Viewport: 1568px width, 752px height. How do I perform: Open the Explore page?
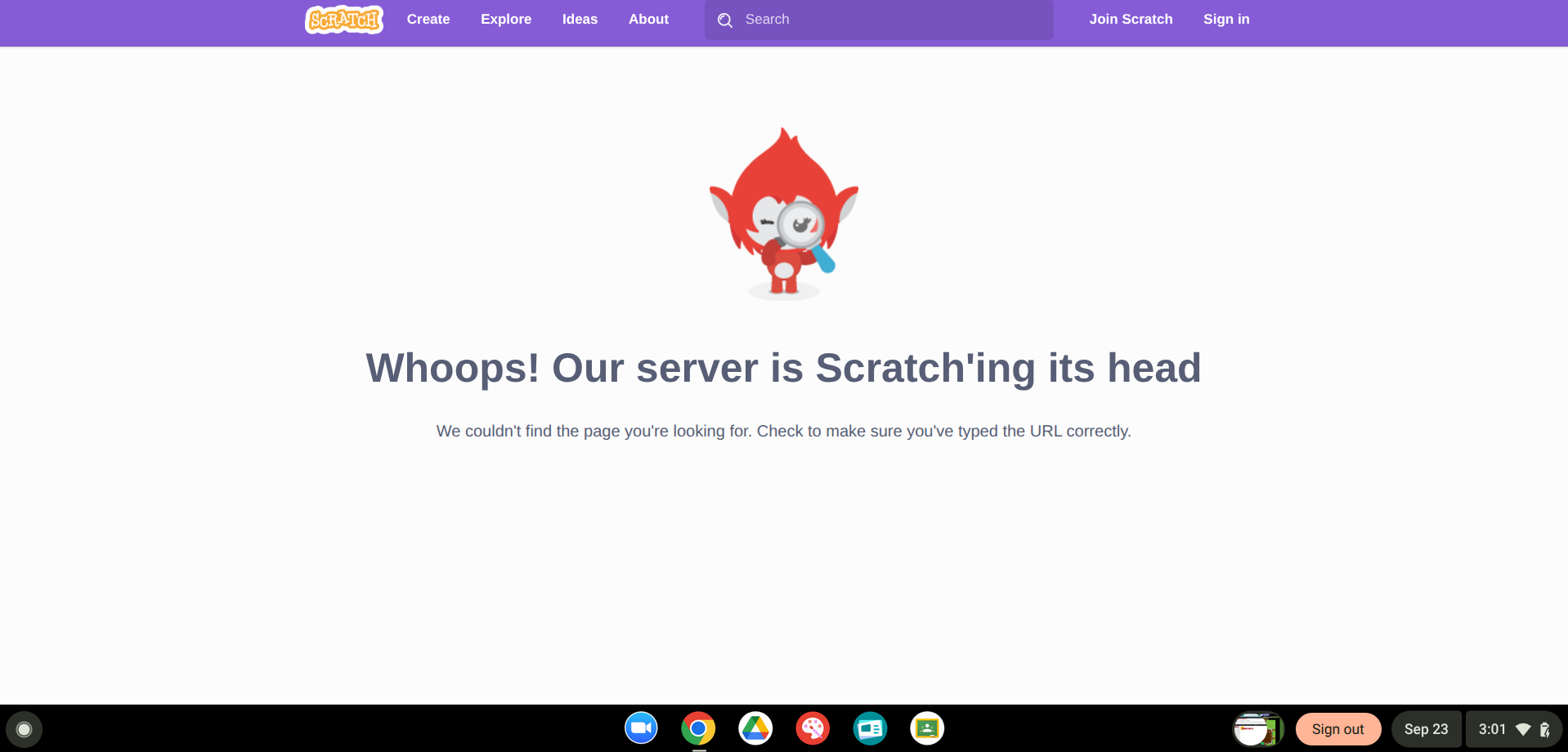coord(506,20)
